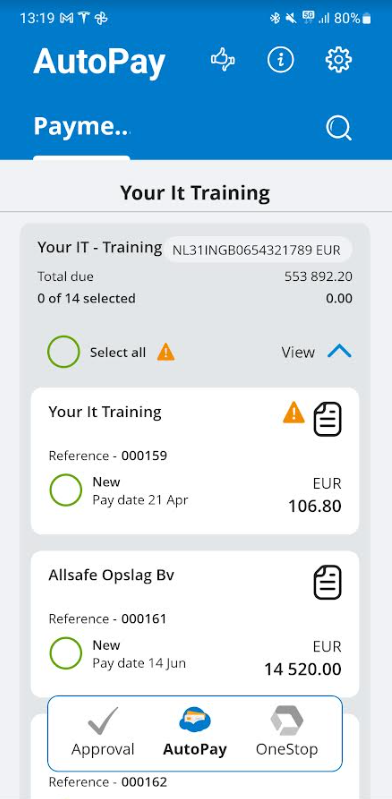Viewport: 392px width, 799px height.
Task: Select the AutoPay app tab
Action: pos(195,733)
